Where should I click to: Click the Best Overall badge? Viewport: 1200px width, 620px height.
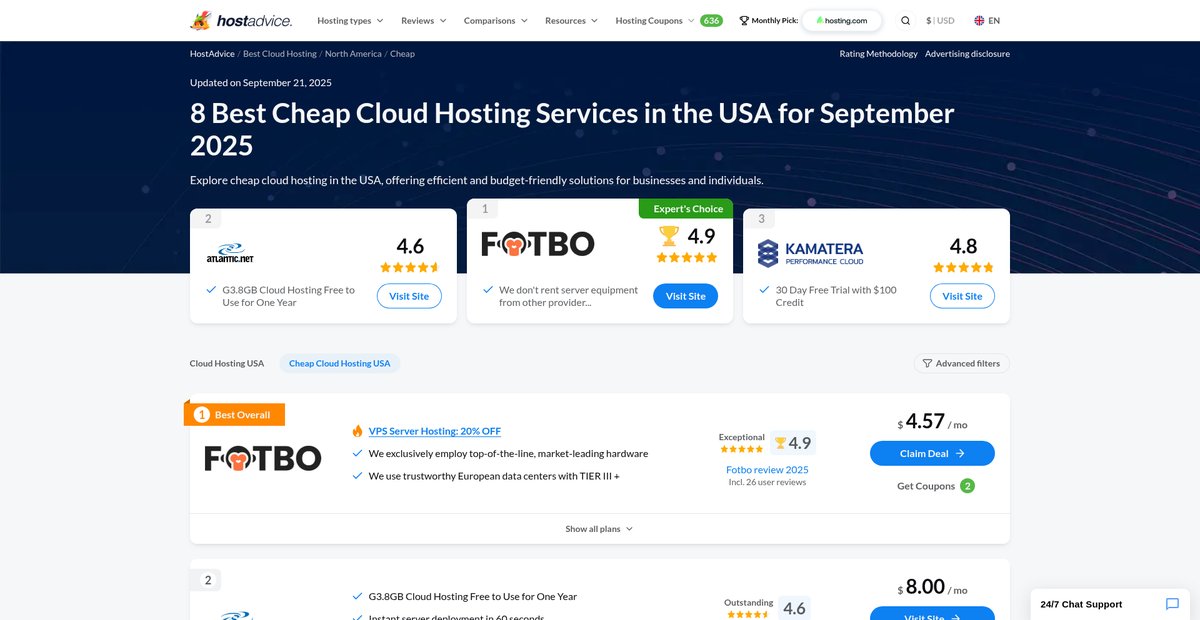point(234,414)
